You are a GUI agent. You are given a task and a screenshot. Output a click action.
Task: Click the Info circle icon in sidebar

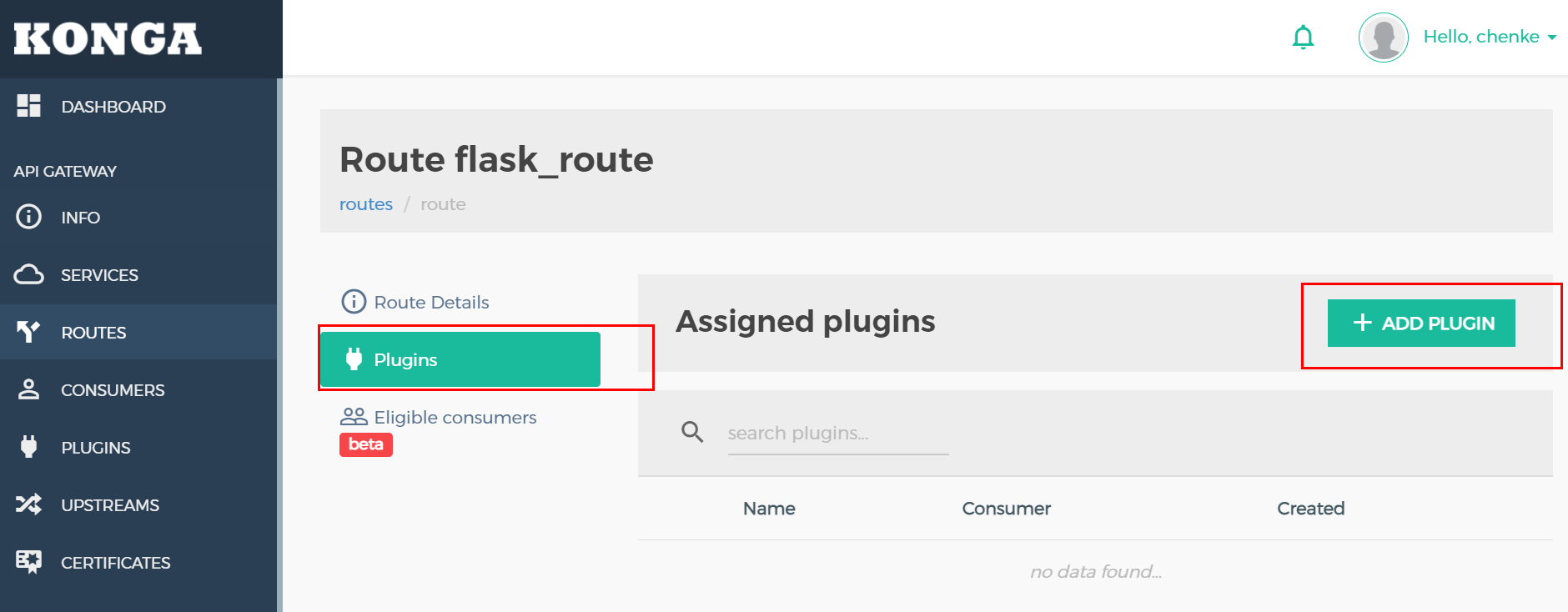[28, 217]
